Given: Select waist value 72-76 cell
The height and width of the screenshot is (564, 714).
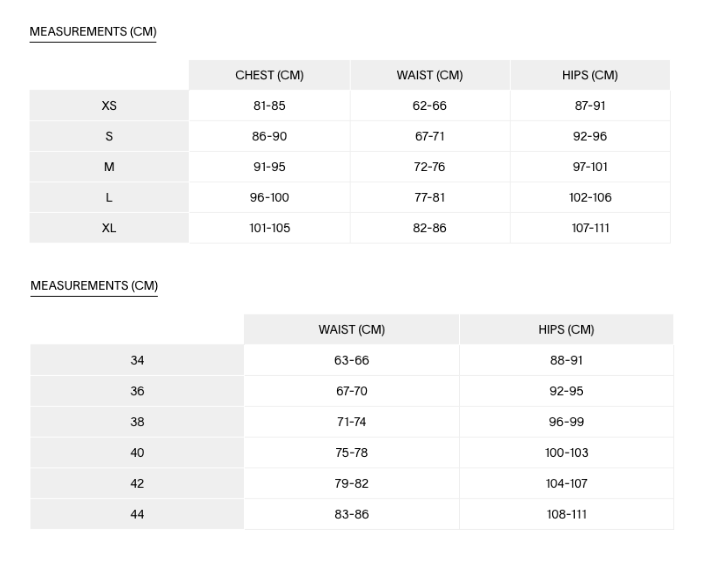Looking at the screenshot, I should click(x=429, y=167).
